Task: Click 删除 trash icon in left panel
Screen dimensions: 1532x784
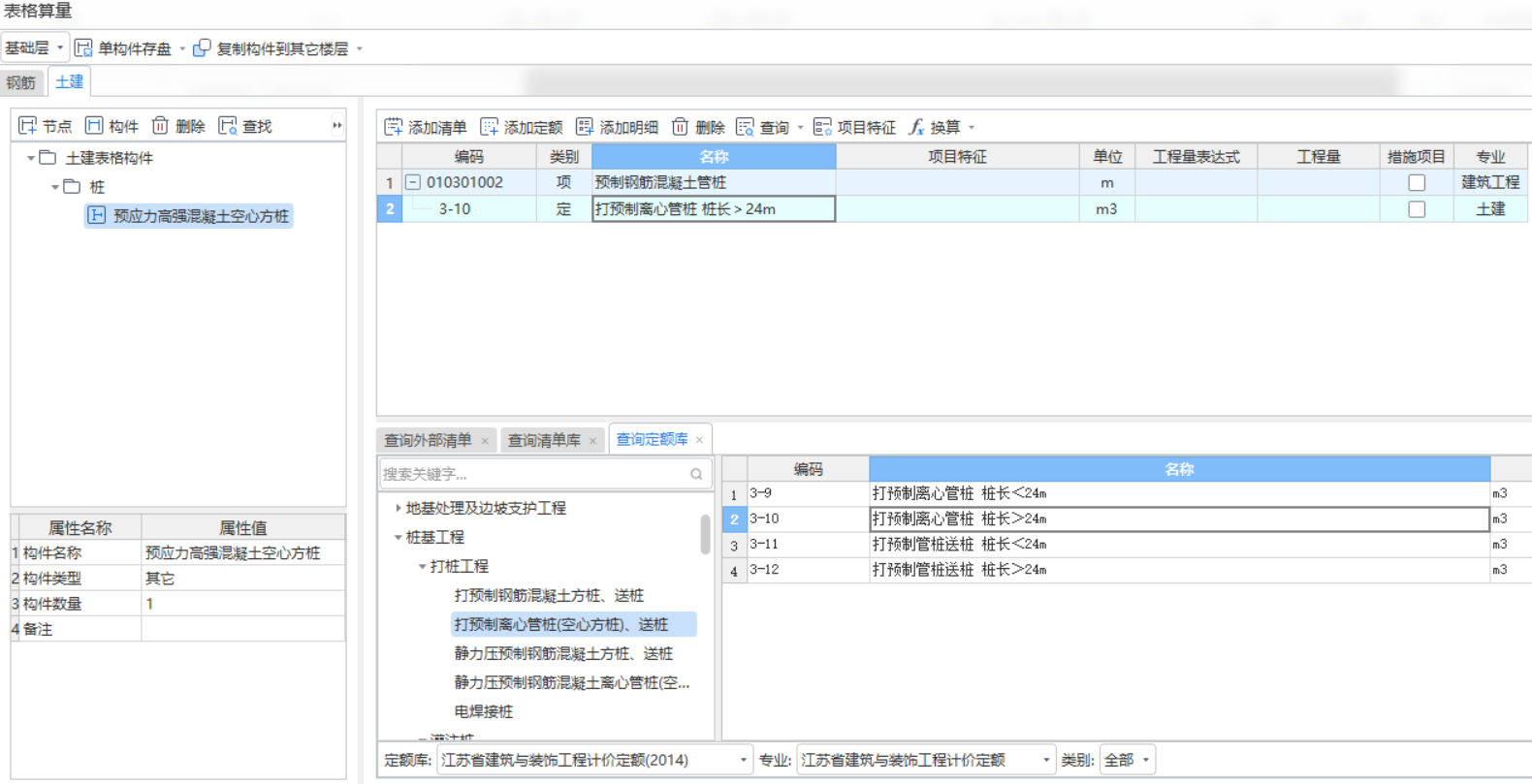Action: point(161,126)
